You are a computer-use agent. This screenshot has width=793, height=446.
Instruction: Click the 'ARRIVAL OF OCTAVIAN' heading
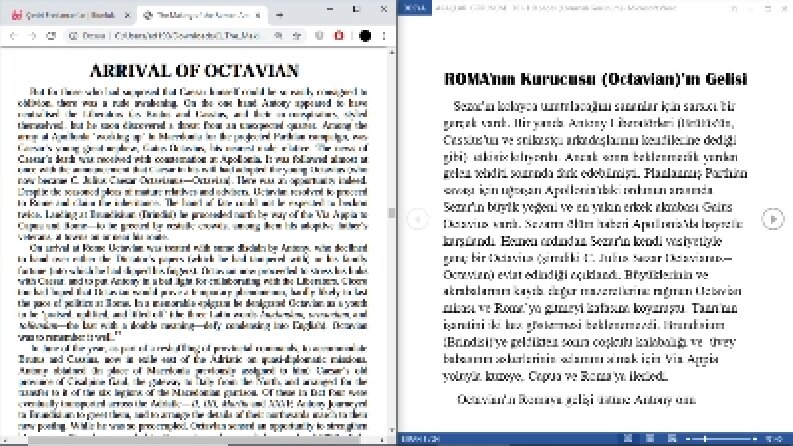point(194,70)
